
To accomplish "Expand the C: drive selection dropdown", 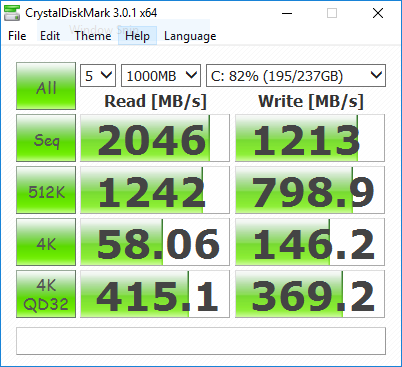I will 296,76.
